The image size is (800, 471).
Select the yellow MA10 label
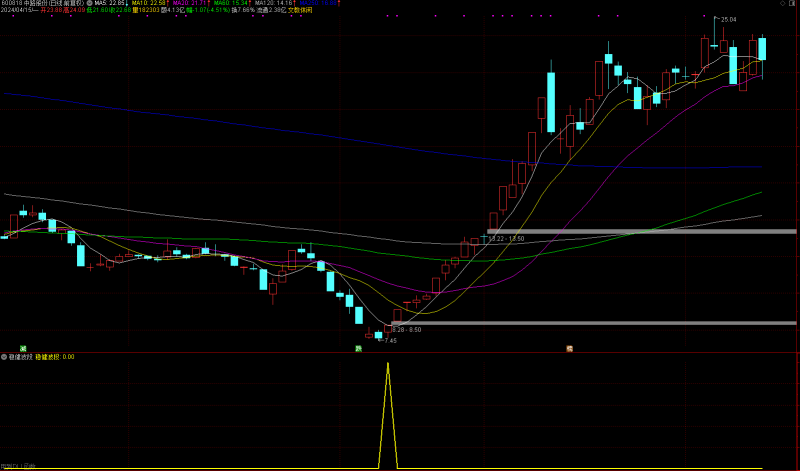(152, 4)
